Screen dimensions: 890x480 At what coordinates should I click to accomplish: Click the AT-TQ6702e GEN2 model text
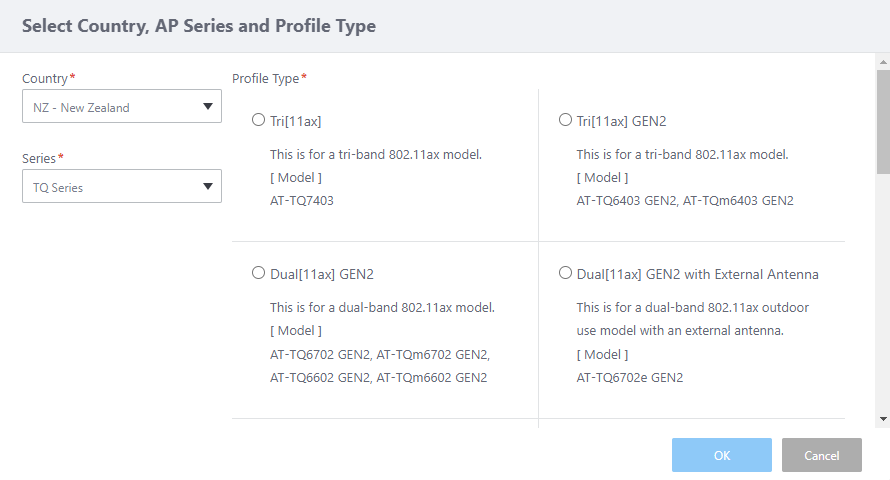(x=630, y=378)
